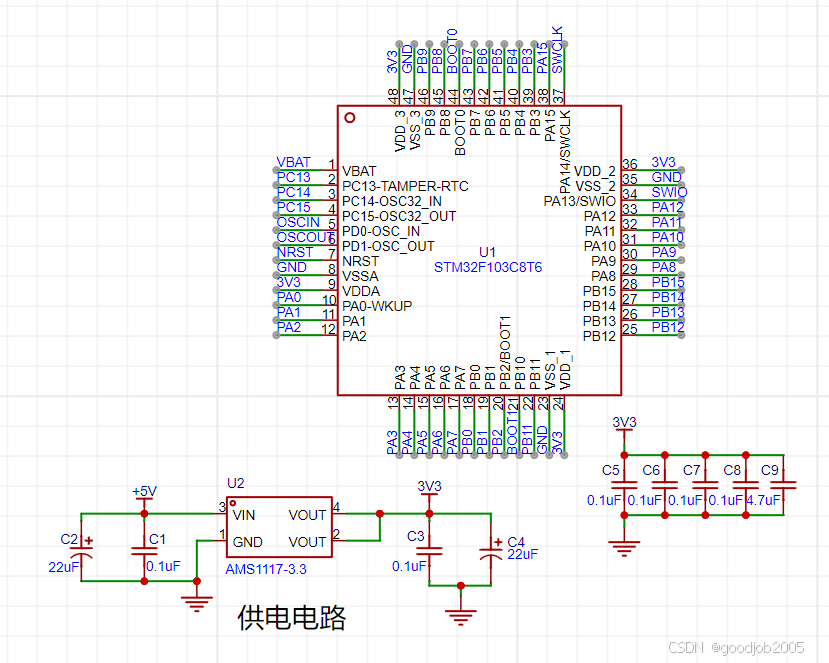The width and height of the screenshot is (829, 663).
Task: Select the VSSA pin name
Action: (x=360, y=277)
